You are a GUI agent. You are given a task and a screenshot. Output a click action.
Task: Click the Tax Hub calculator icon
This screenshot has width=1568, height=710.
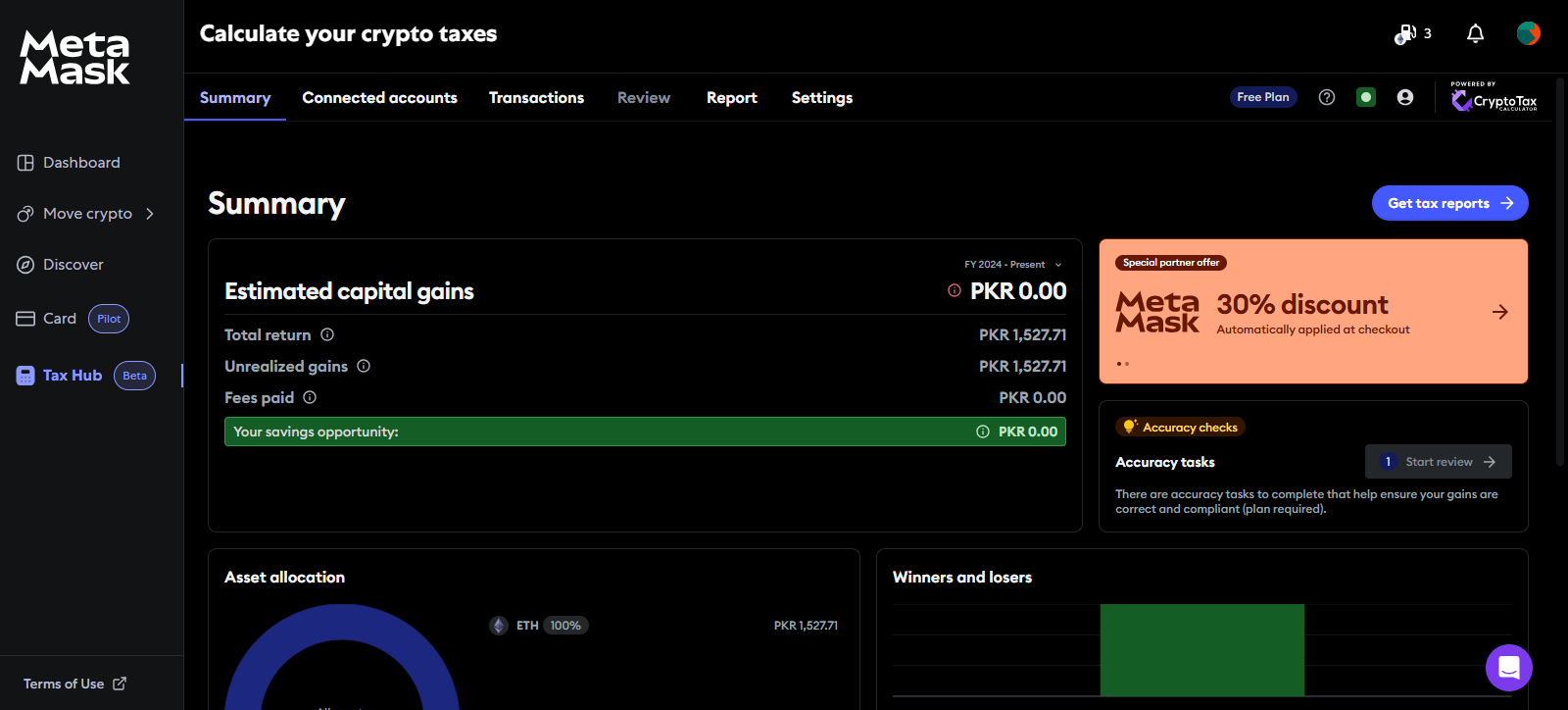pyautogui.click(x=25, y=376)
